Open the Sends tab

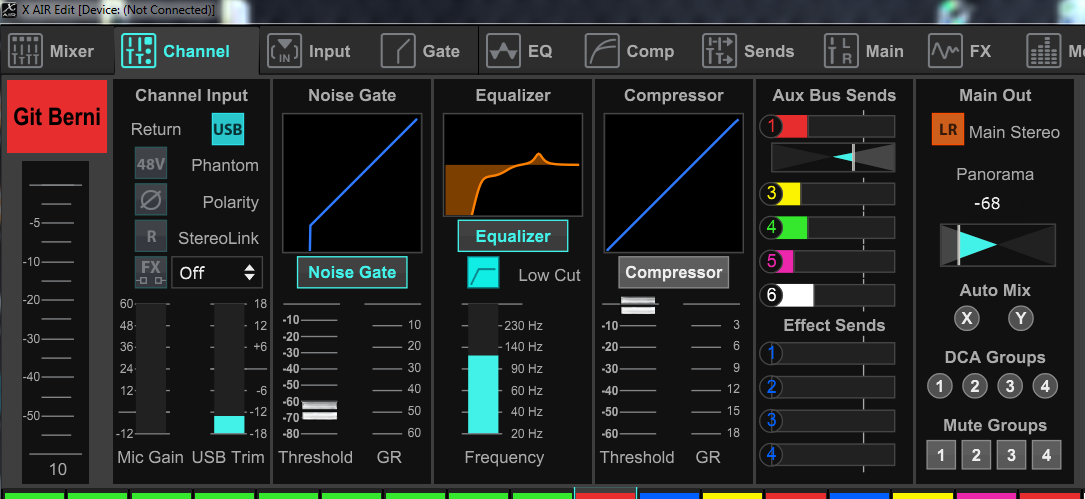[749, 51]
